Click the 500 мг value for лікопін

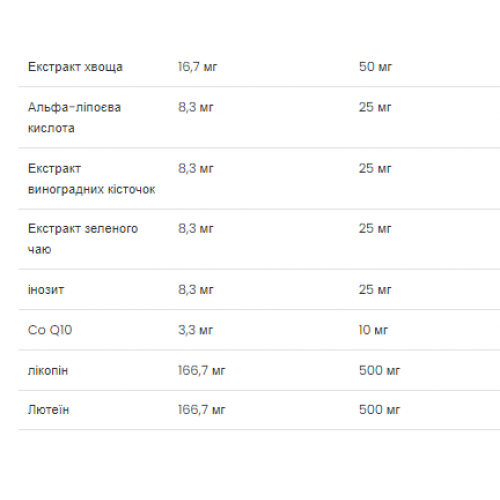379,371
